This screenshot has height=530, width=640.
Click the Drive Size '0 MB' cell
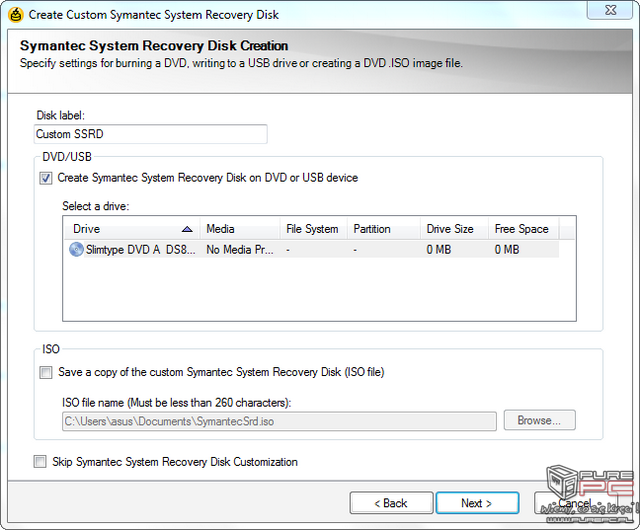[439, 249]
